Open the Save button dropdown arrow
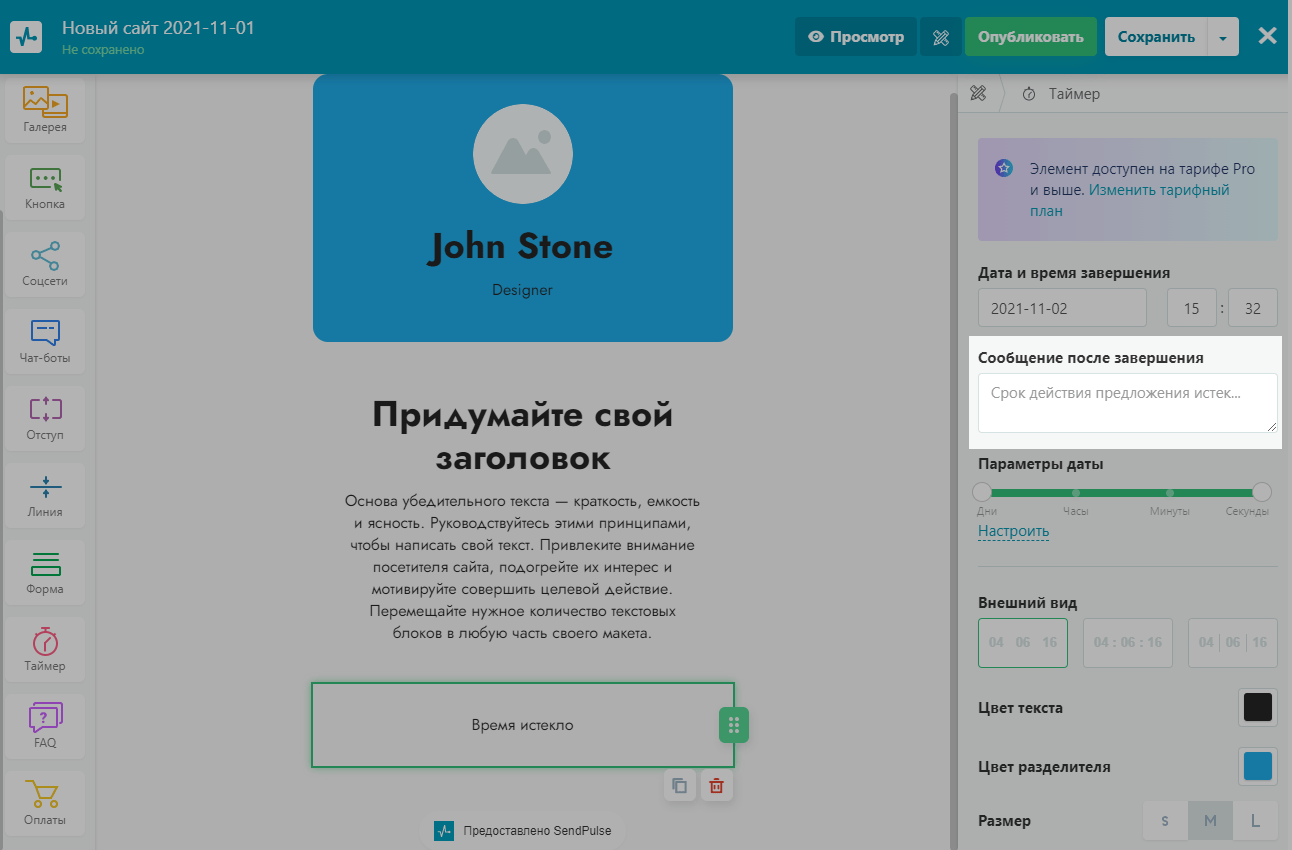The height and width of the screenshot is (850, 1292). (x=1223, y=37)
